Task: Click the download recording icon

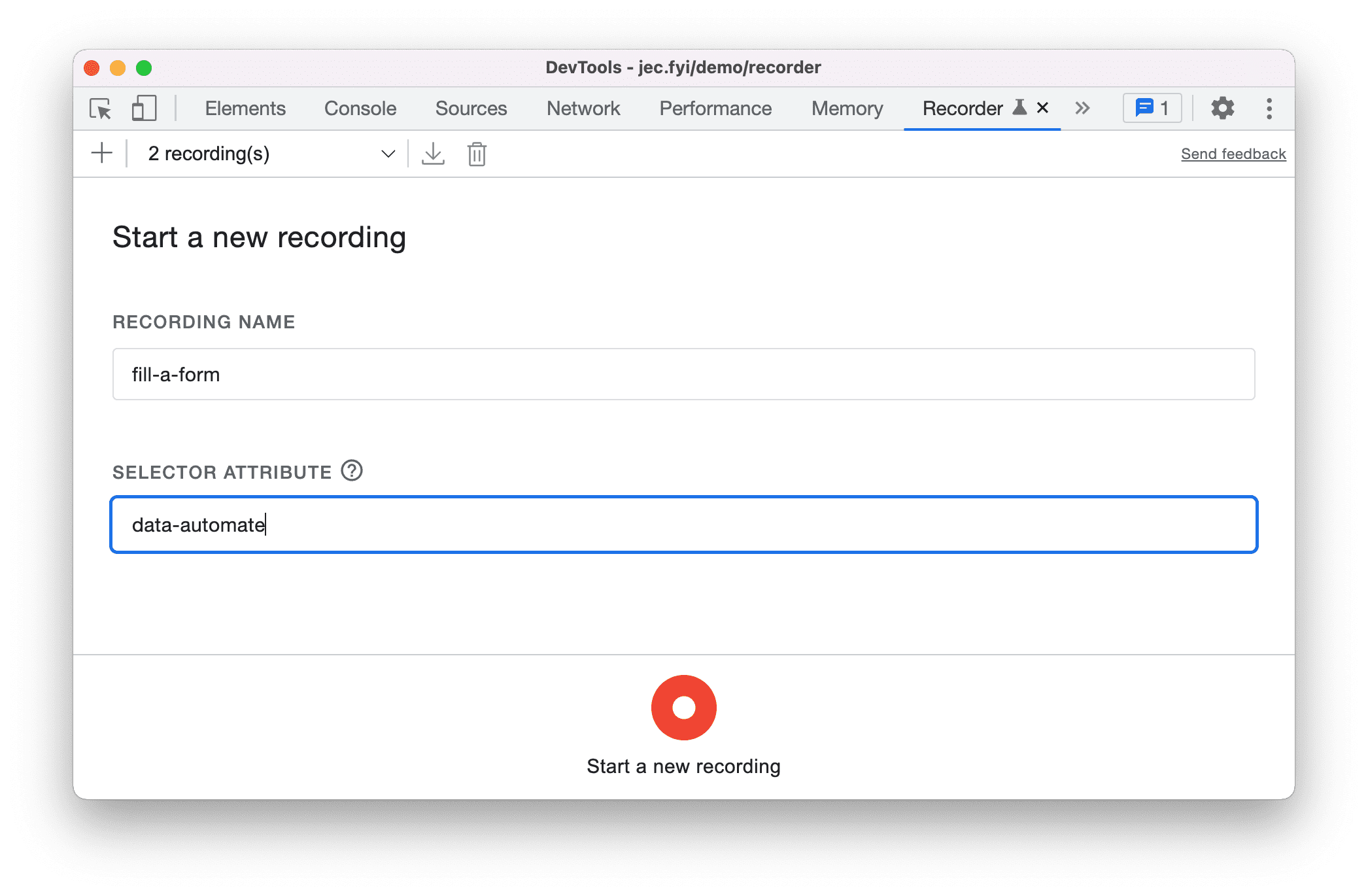Action: pos(433,154)
